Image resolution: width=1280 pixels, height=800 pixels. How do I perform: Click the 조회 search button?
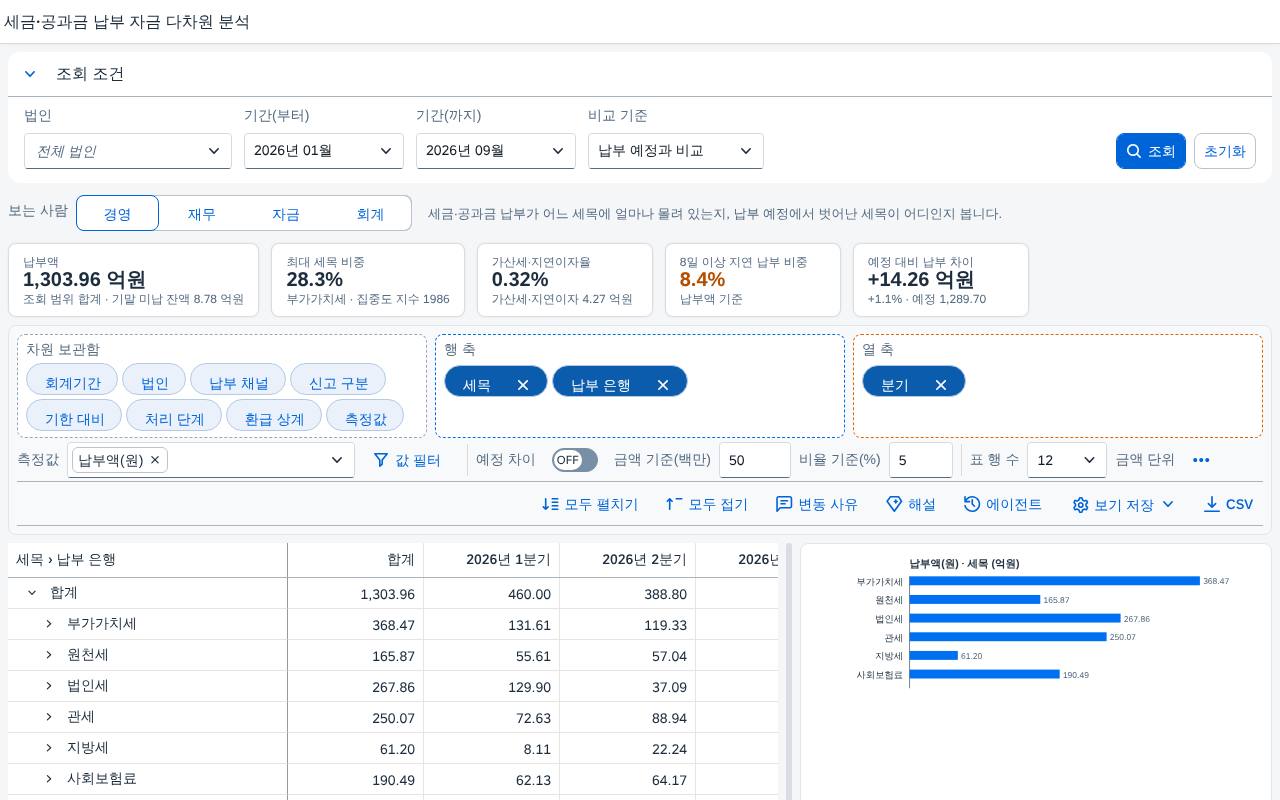(1151, 151)
